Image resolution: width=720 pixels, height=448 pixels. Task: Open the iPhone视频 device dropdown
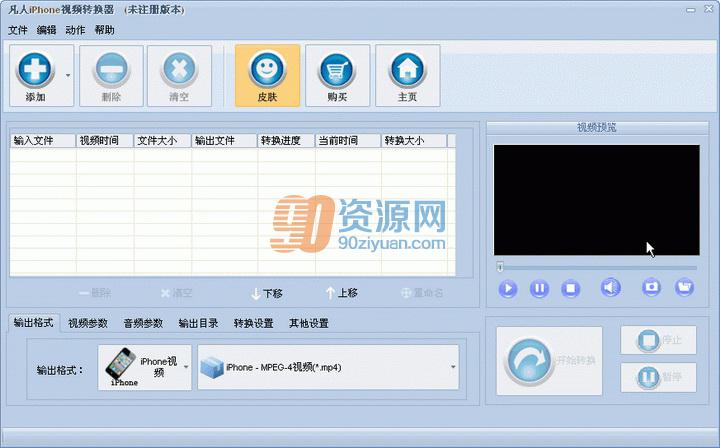coord(145,367)
